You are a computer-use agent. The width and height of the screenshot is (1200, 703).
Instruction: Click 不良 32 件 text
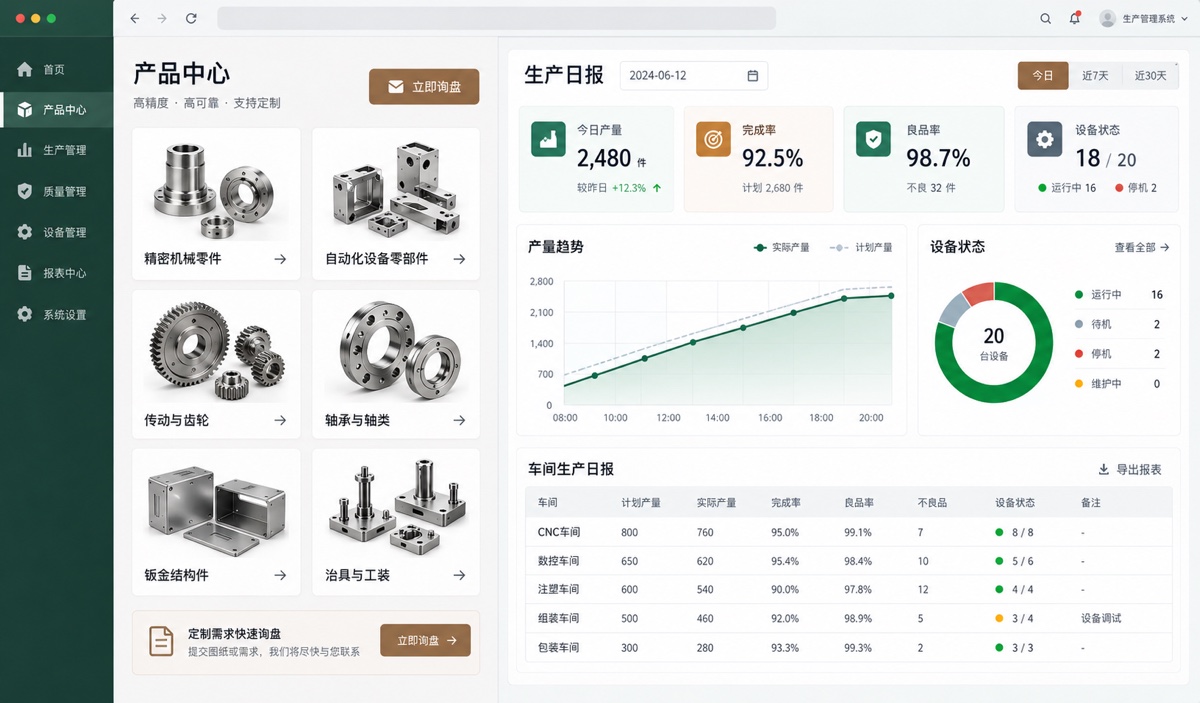931,188
